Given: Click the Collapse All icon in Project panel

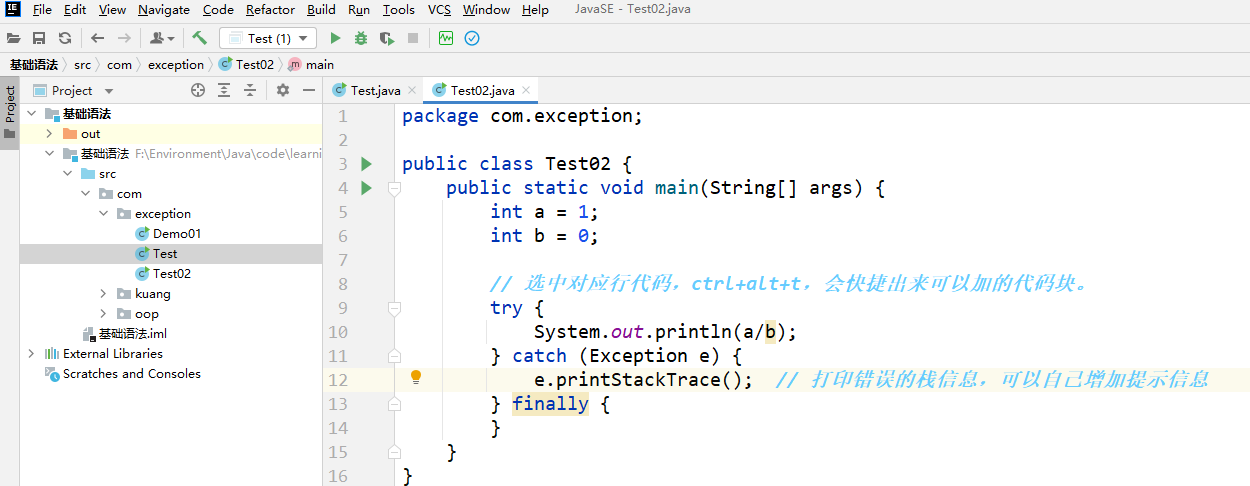Looking at the screenshot, I should point(250,90).
